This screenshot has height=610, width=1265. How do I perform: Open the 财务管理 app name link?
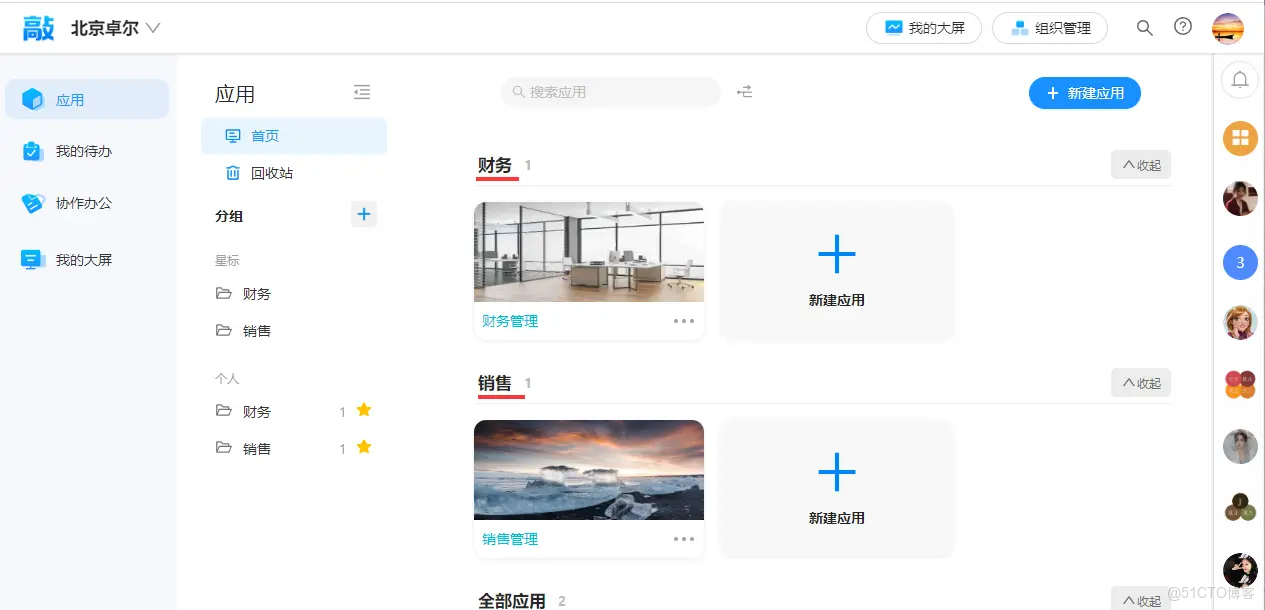coord(510,321)
